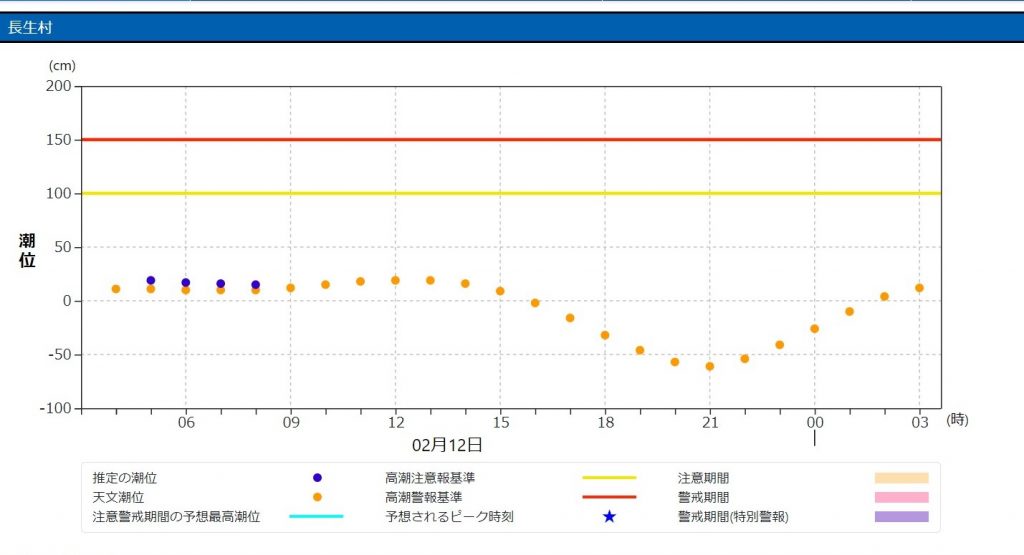Click the red line sample beside 高潮警報基準
The width and height of the screenshot is (1024, 555).
click(609, 497)
